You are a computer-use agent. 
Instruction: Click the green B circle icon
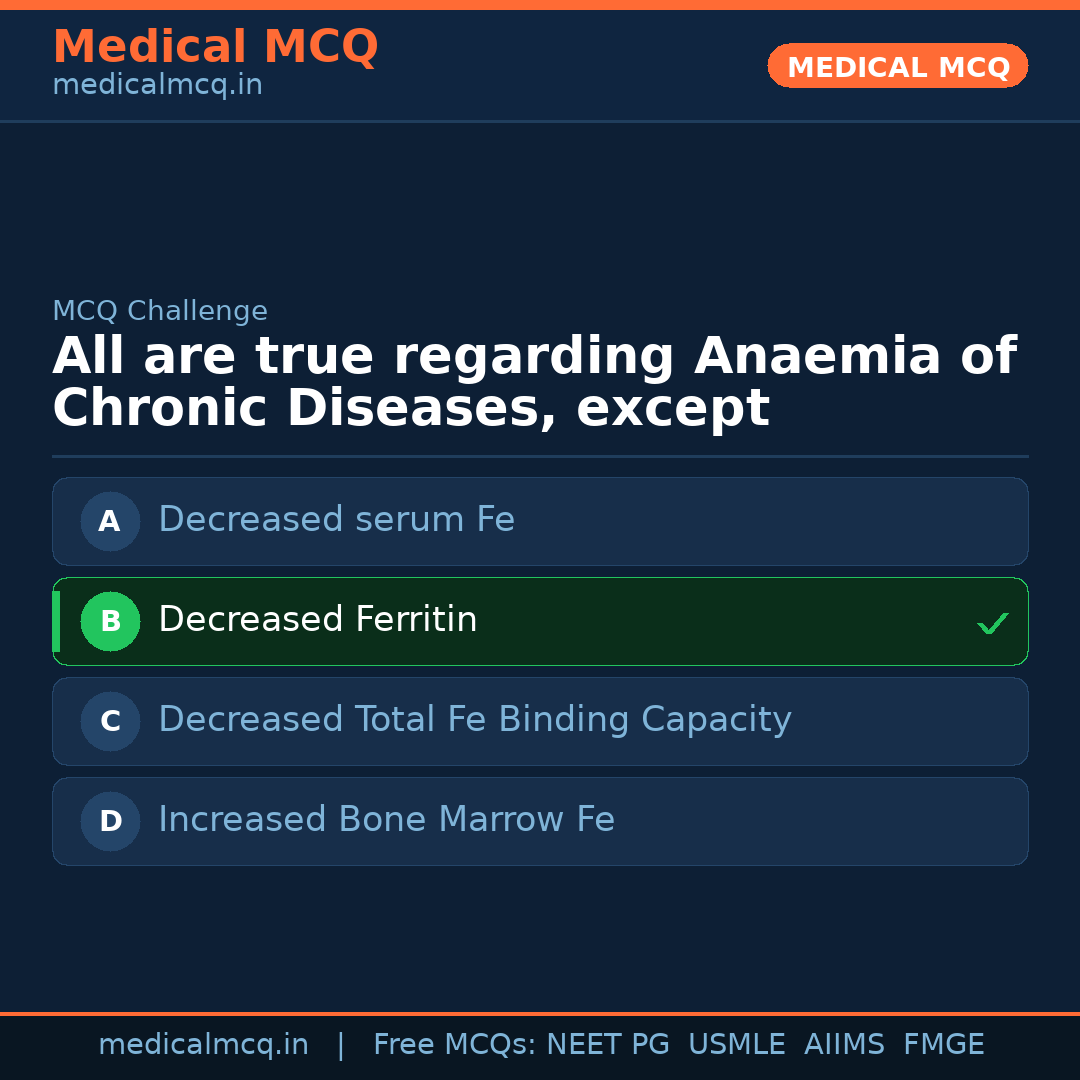click(x=110, y=621)
